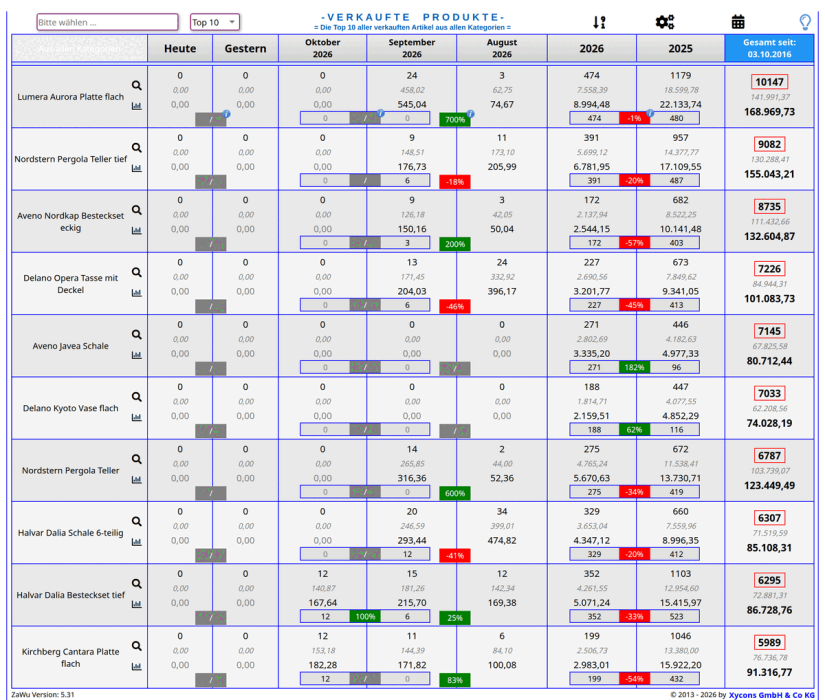Click the August 2026 column header
The image size is (825, 700).
pyautogui.click(x=502, y=48)
